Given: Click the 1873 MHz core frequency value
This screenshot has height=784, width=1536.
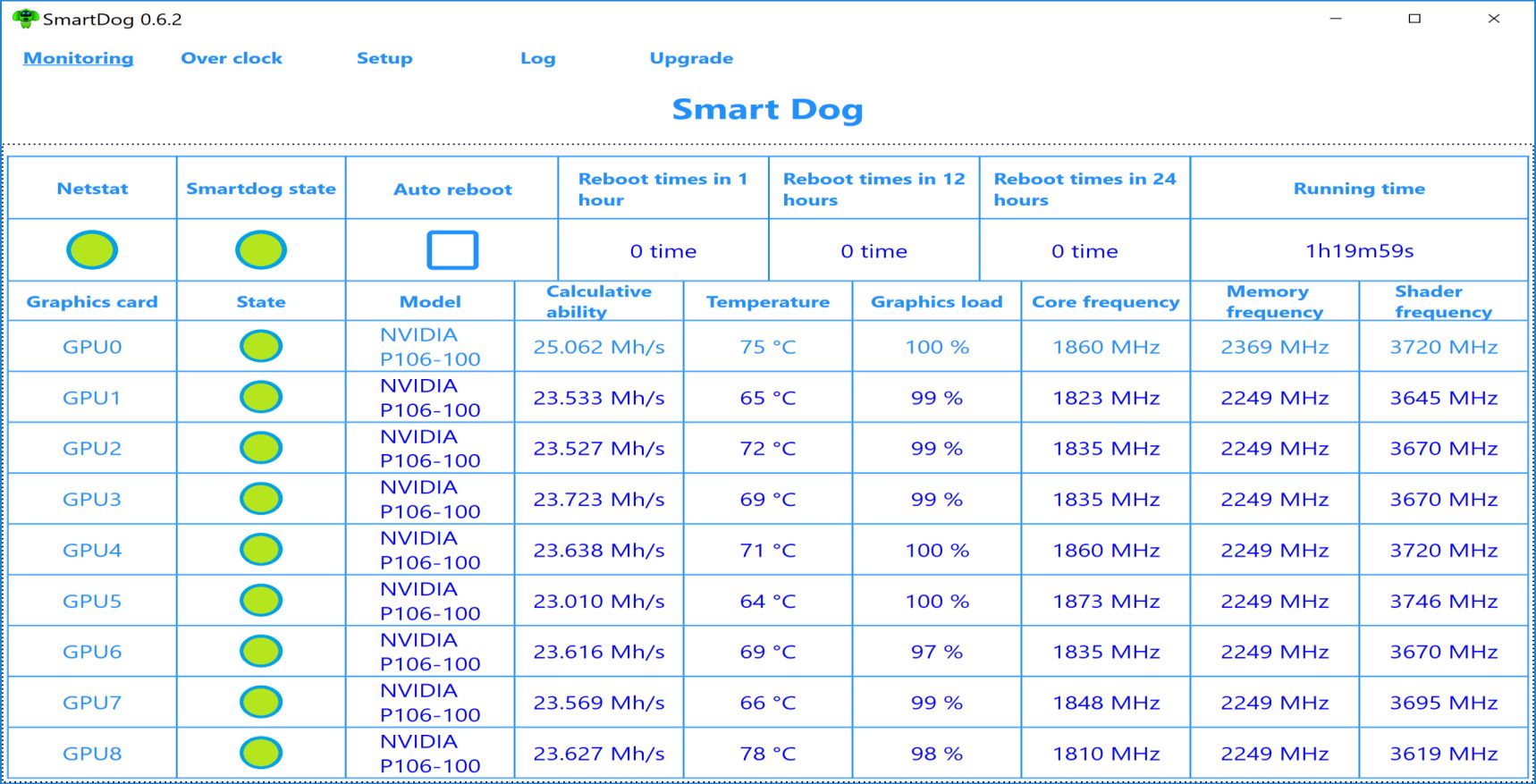Looking at the screenshot, I should (x=1106, y=602).
